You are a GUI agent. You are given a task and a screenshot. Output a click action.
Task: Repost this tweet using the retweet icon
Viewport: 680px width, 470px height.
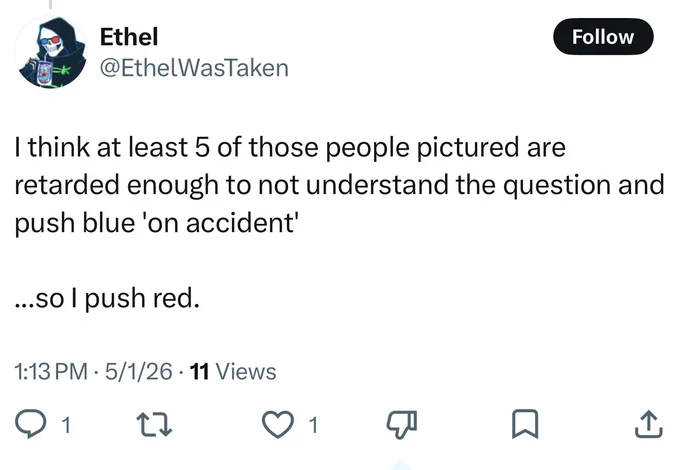154,424
